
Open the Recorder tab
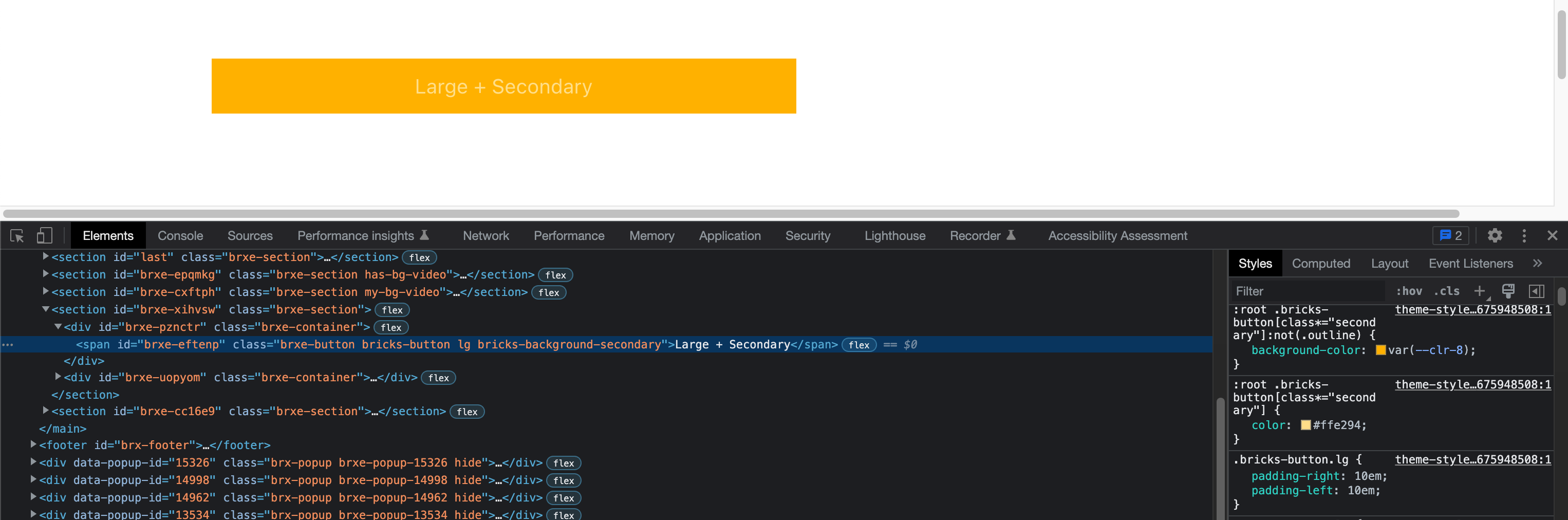tap(982, 236)
